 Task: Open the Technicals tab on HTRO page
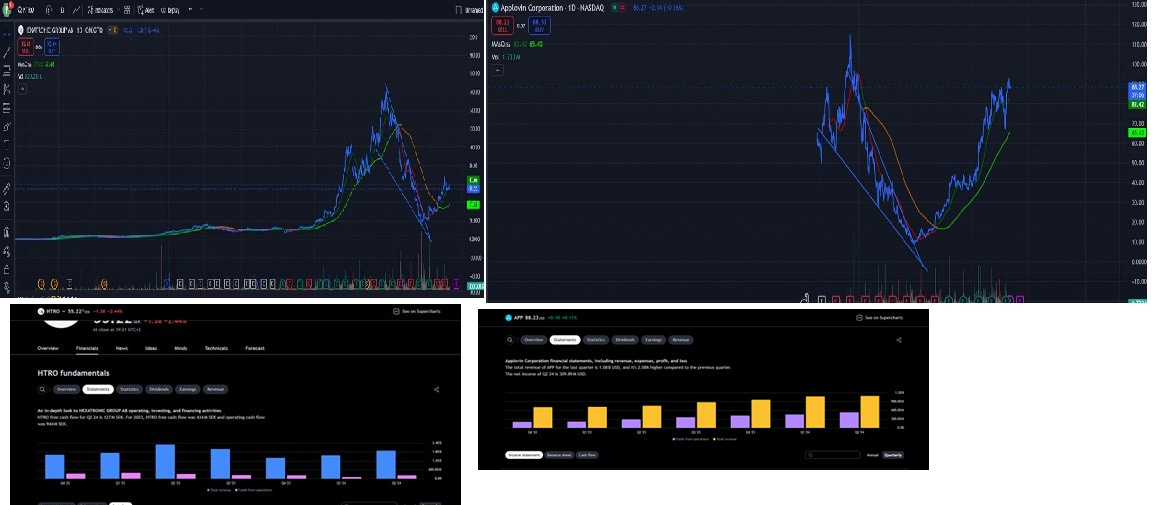click(x=216, y=348)
